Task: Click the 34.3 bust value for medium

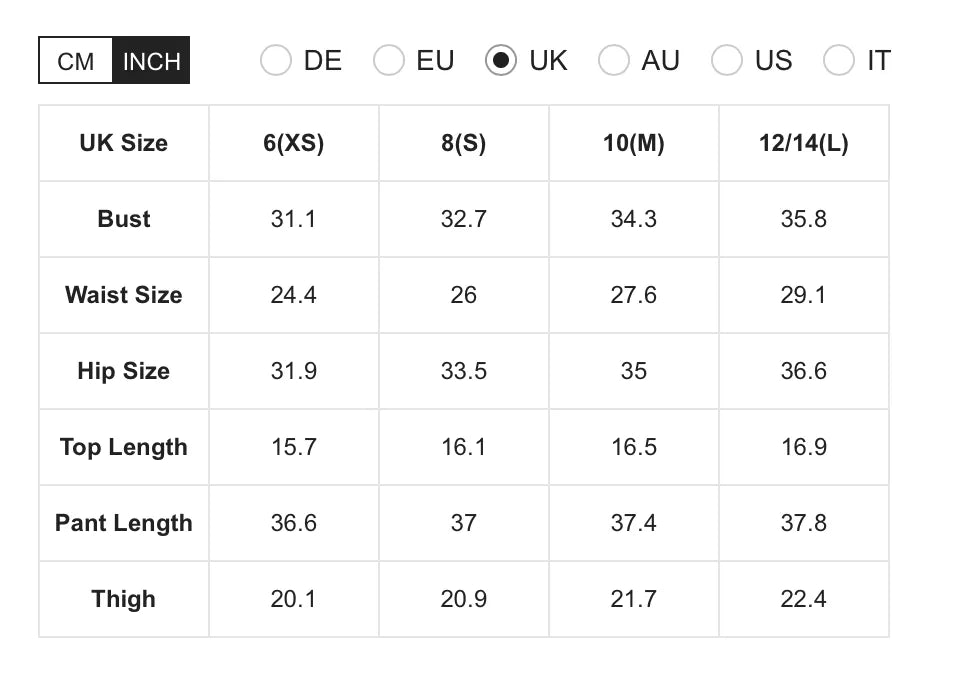Action: (633, 219)
